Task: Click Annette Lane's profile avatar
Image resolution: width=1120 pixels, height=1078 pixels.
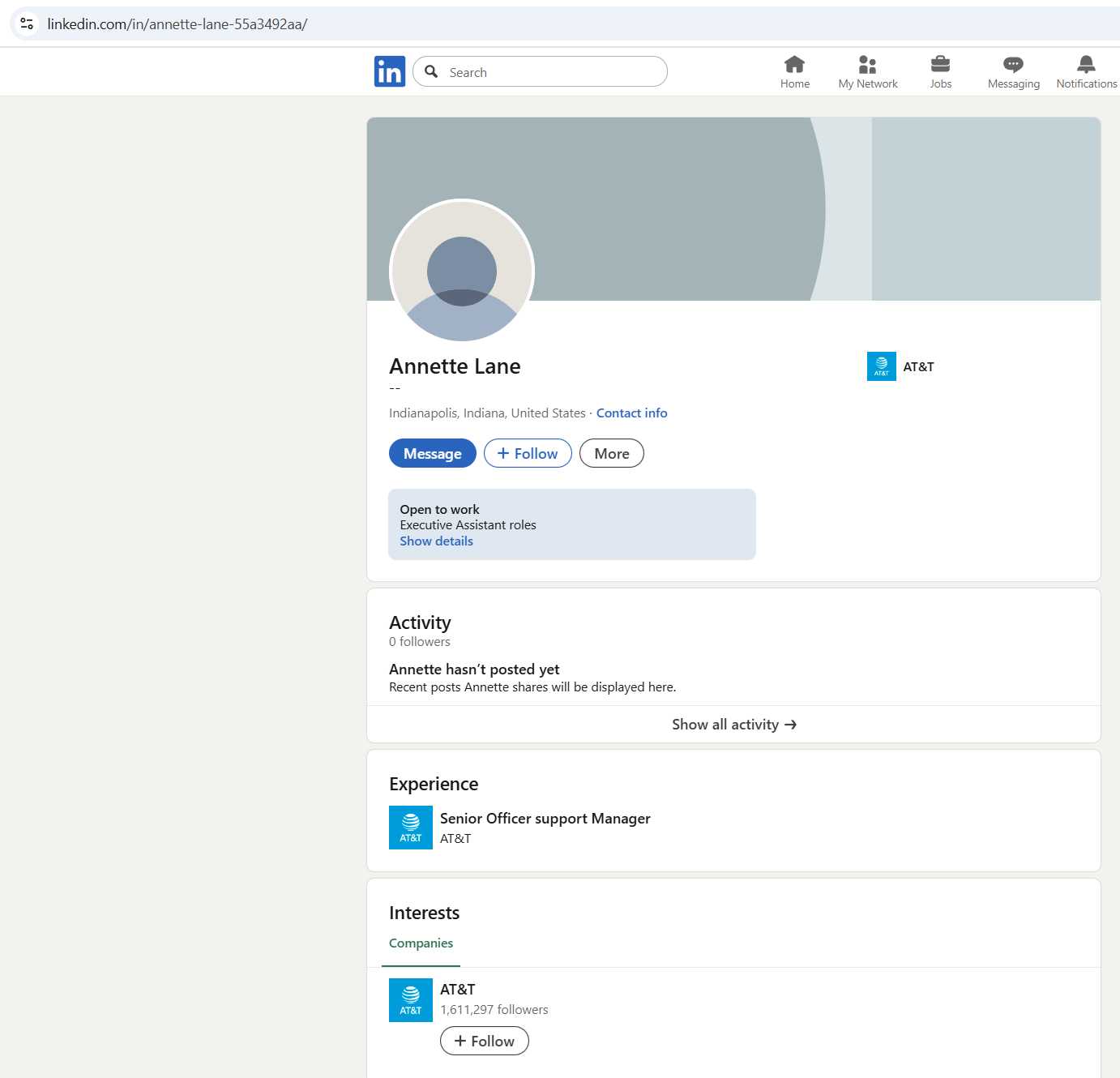Action: tap(462, 271)
